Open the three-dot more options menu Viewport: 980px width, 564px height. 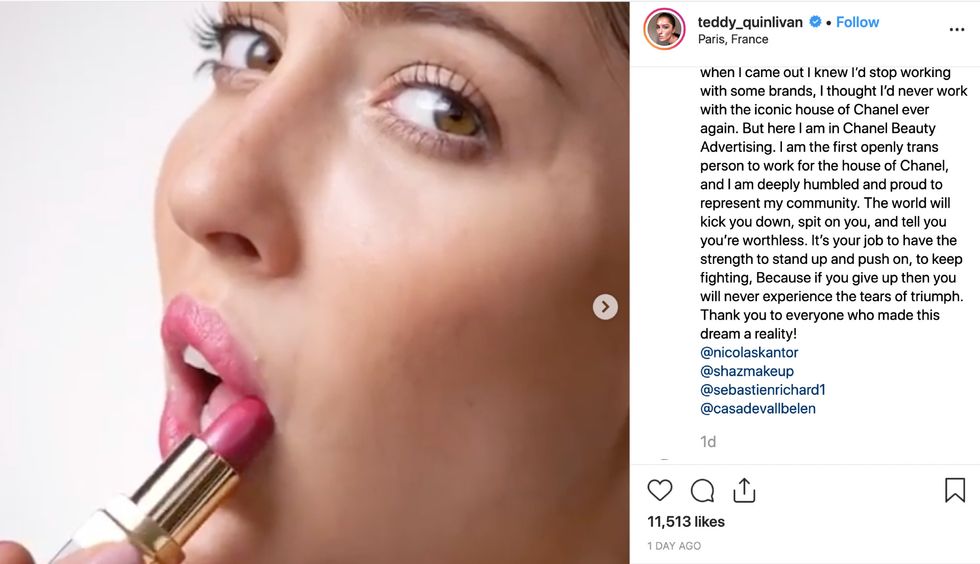click(957, 30)
